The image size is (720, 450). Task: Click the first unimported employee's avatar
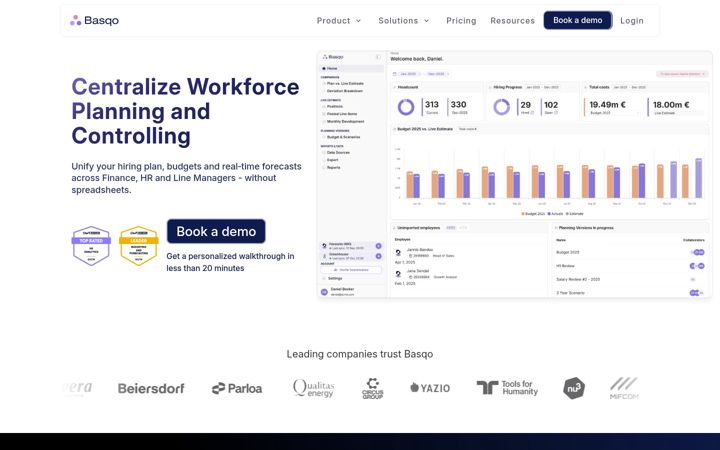[x=398, y=253]
